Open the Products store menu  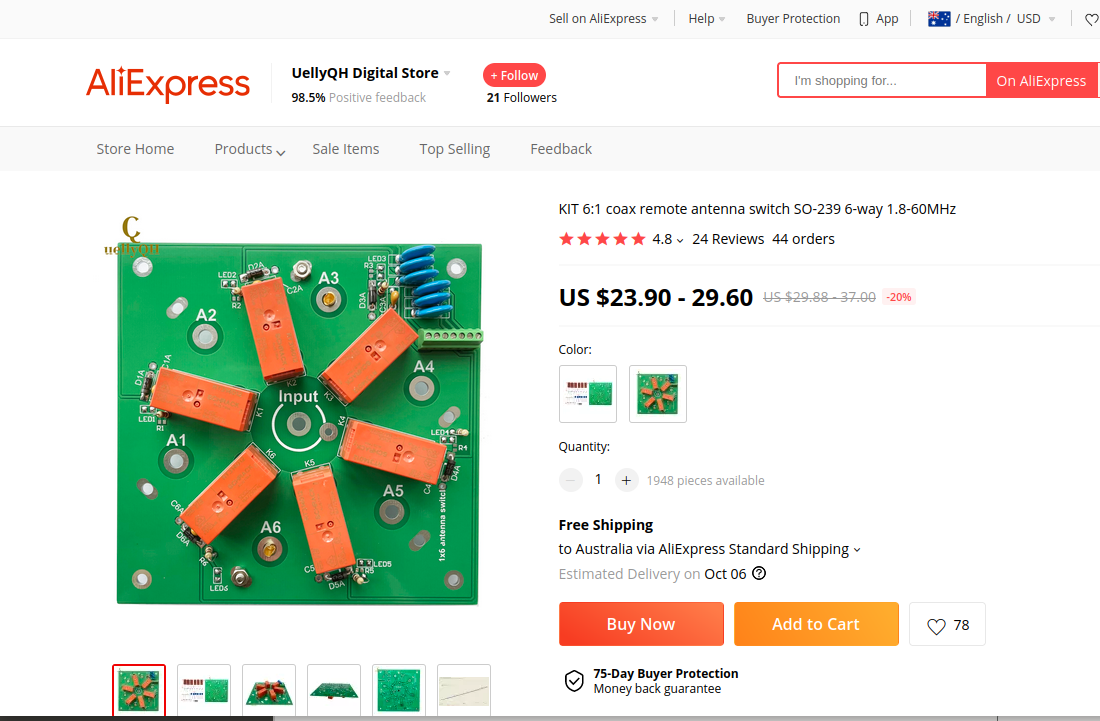coord(249,149)
